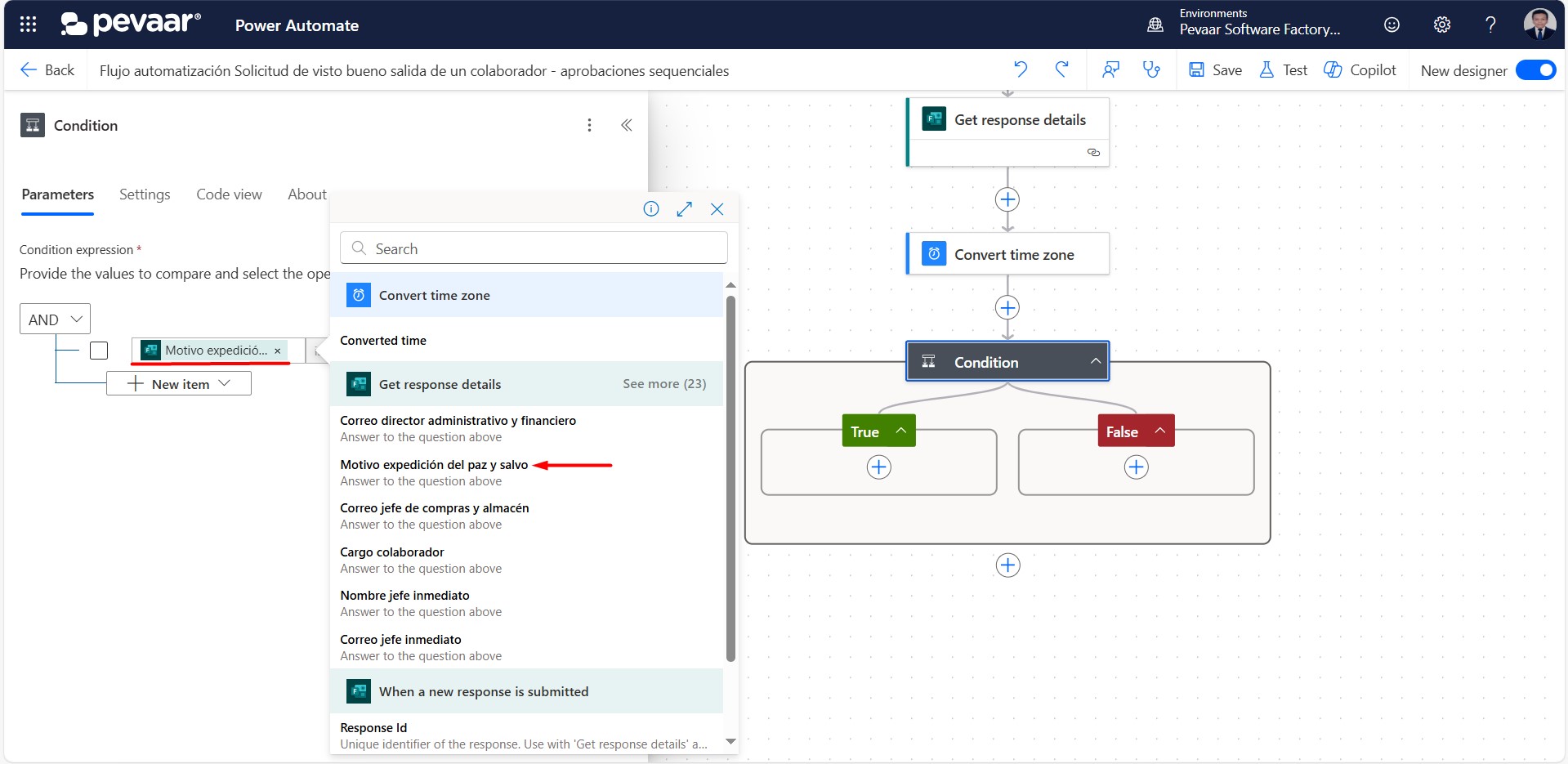The width and height of the screenshot is (1568, 764).
Task: Collapse the True branch chevron
Action: pyautogui.click(x=900, y=431)
